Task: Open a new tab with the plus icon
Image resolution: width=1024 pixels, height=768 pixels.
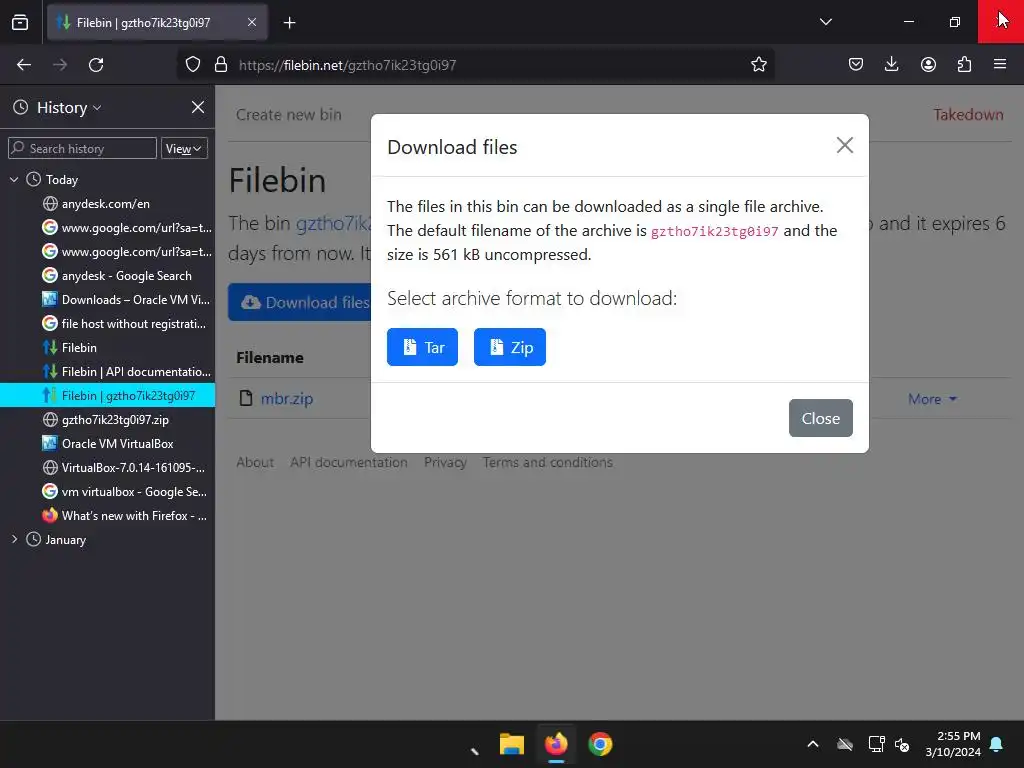Action: point(289,23)
